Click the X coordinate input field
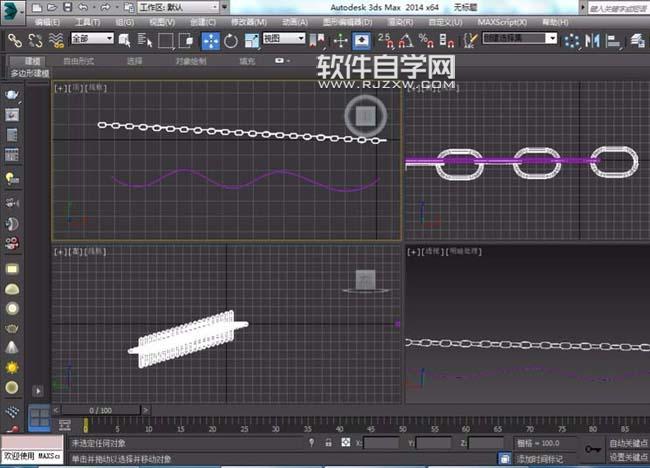The image size is (650, 468). (381, 443)
